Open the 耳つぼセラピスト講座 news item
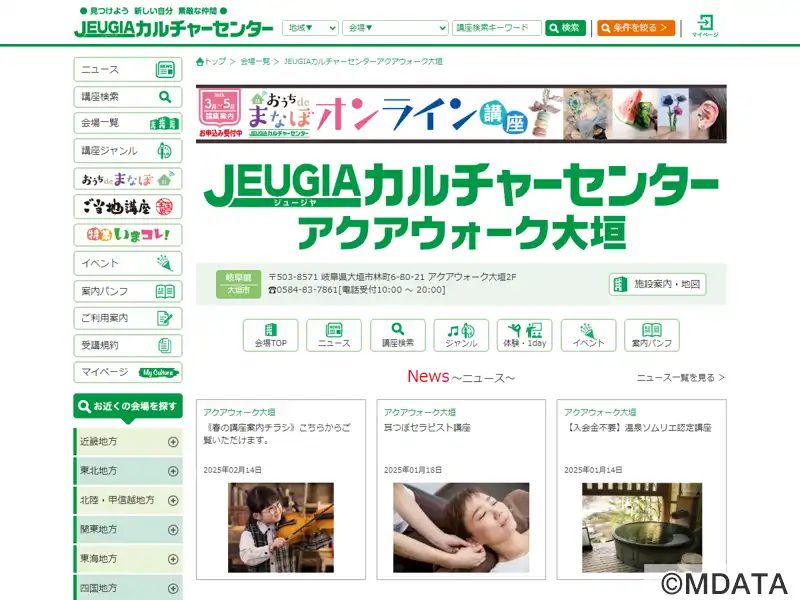Image resolution: width=800 pixels, height=600 pixels. pyautogui.click(x=427, y=428)
